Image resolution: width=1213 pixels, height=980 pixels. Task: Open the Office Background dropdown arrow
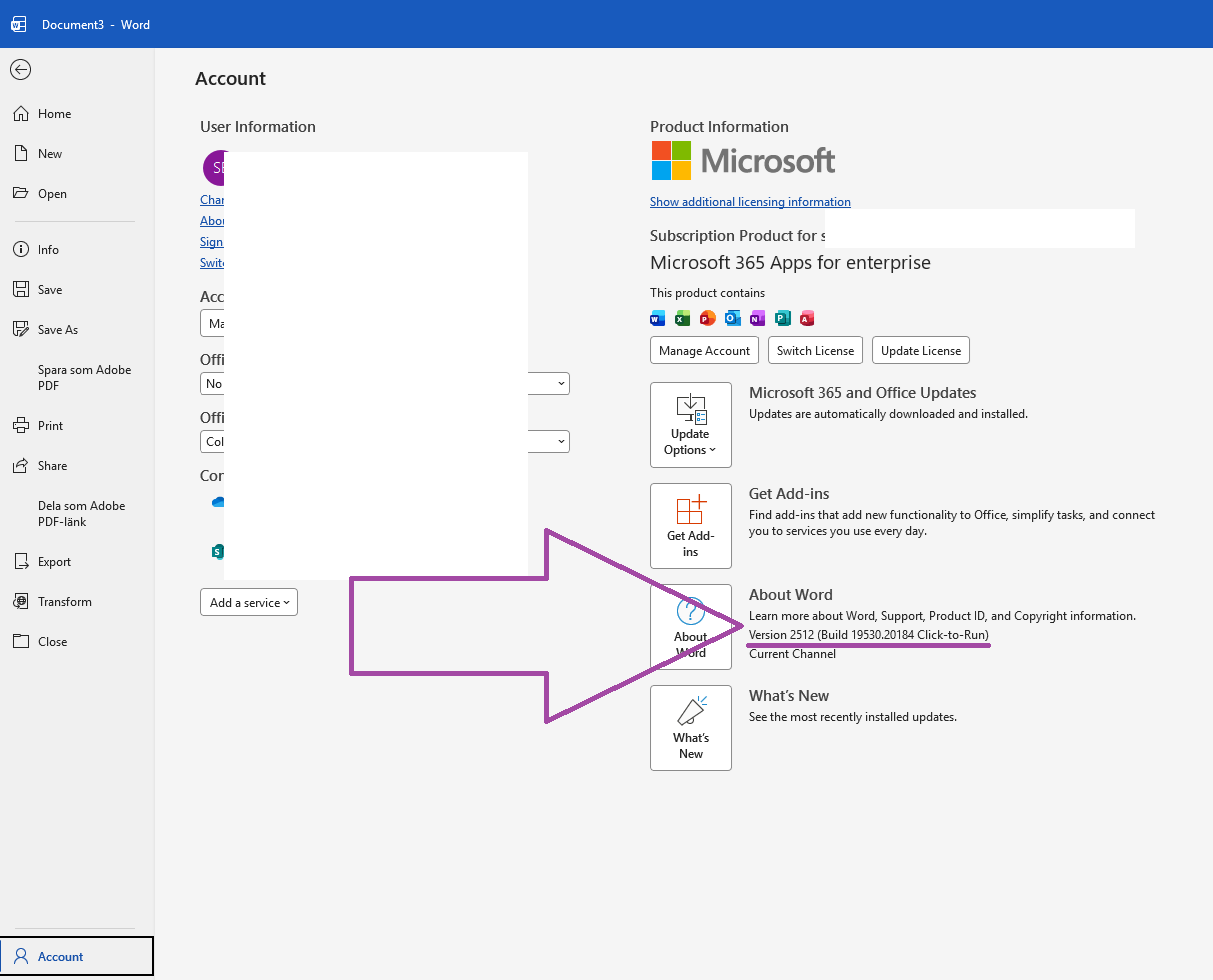tap(562, 383)
